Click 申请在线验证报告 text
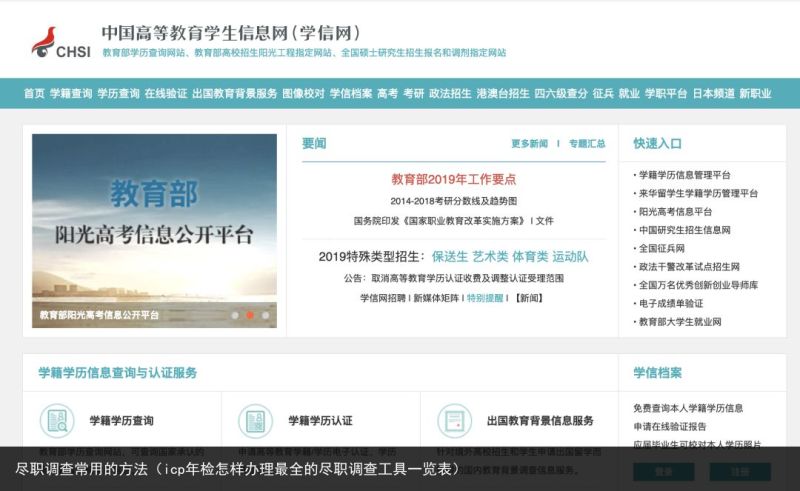Image resolution: width=800 pixels, height=491 pixels. pyautogui.click(x=670, y=427)
